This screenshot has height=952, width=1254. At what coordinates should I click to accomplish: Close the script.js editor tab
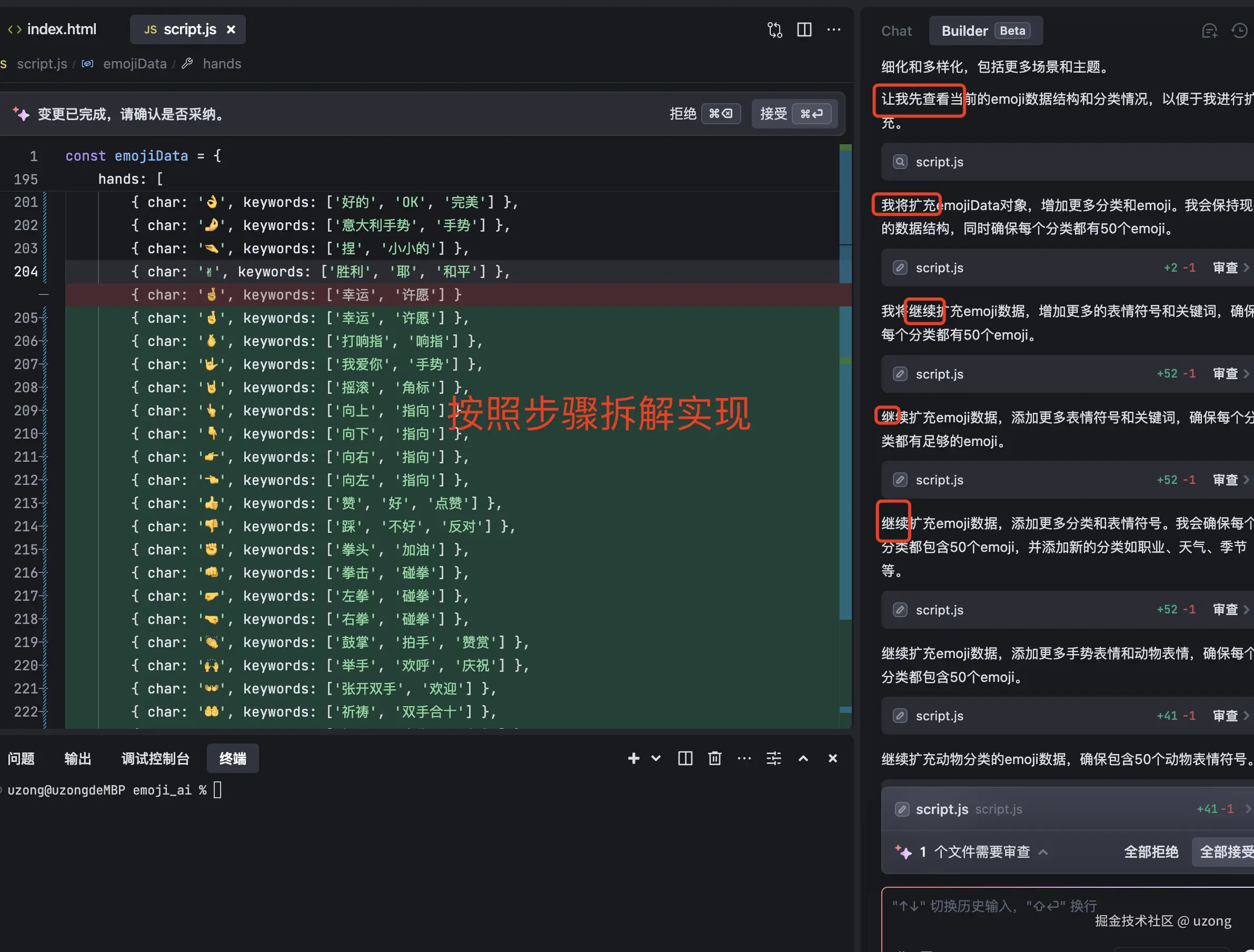coord(231,29)
